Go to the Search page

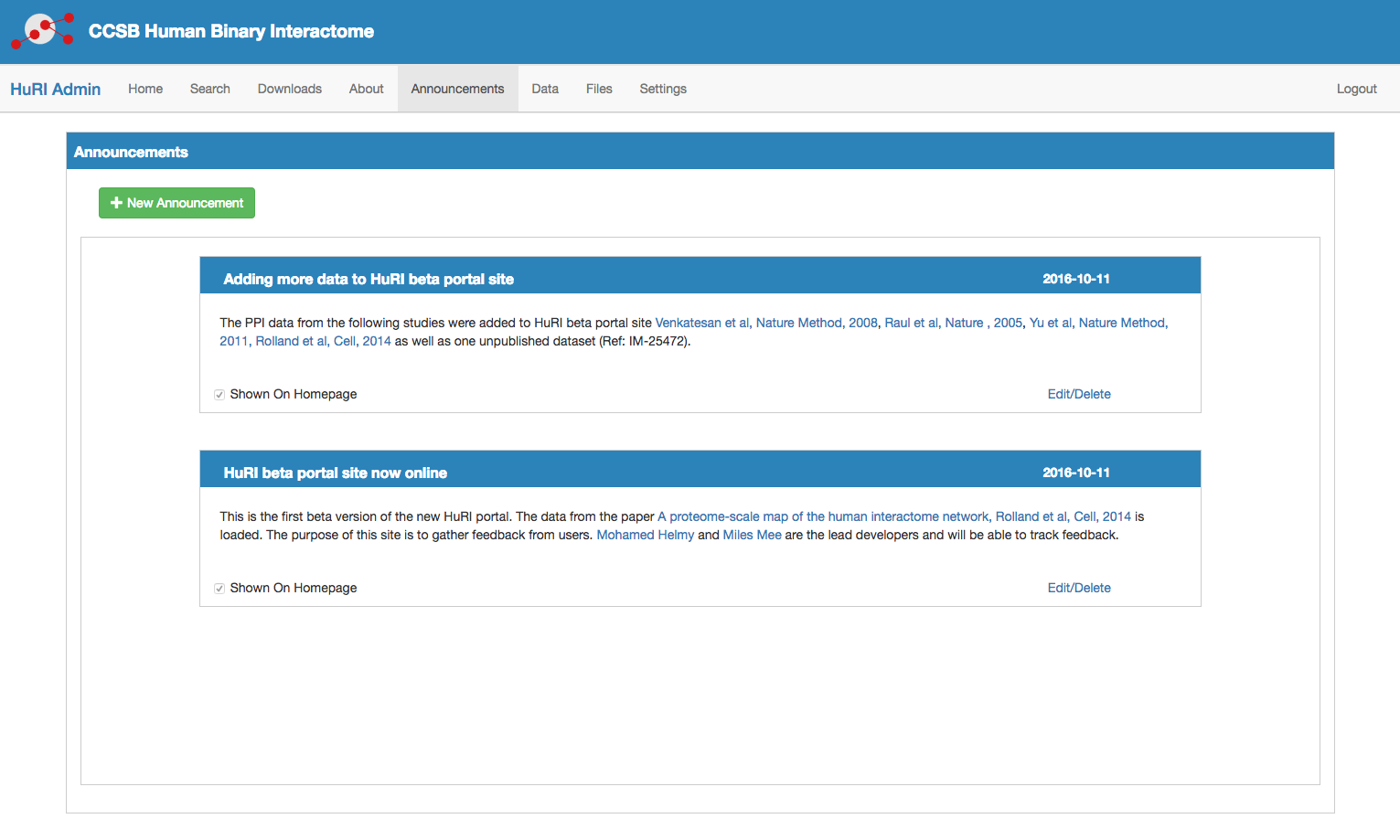click(x=209, y=89)
